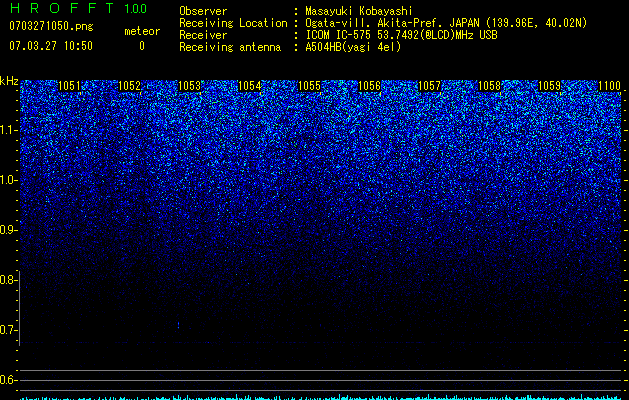Click the 0.6 frequency axis label
Screen dimensions: 629x400
coord(7,380)
